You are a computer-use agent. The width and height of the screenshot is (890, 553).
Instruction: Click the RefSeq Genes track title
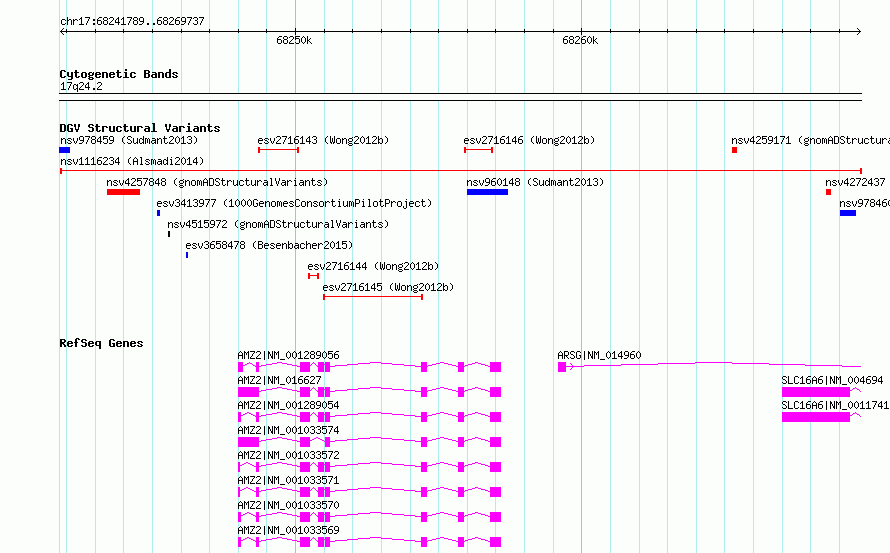click(x=101, y=343)
